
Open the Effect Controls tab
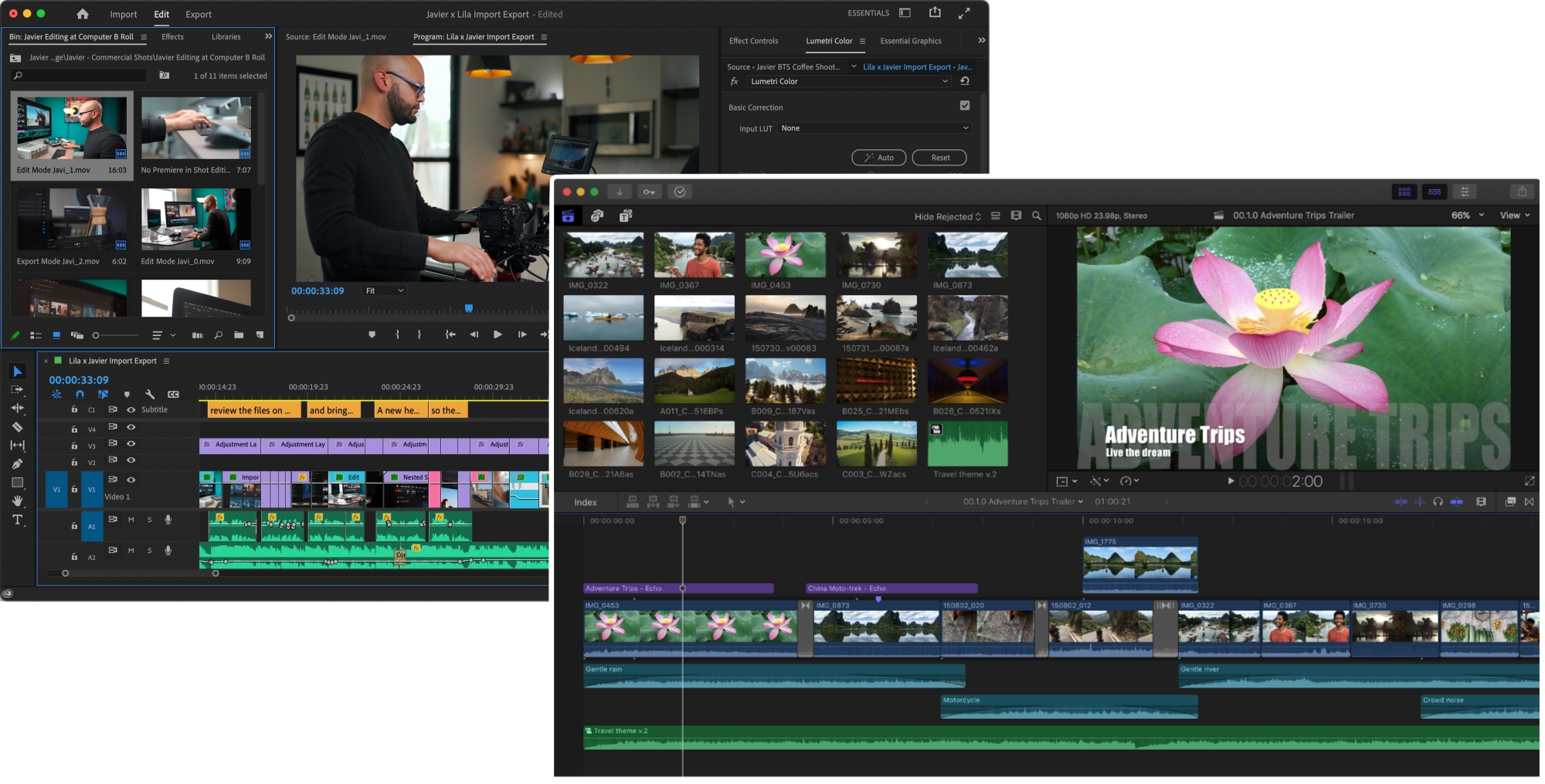[x=753, y=41]
